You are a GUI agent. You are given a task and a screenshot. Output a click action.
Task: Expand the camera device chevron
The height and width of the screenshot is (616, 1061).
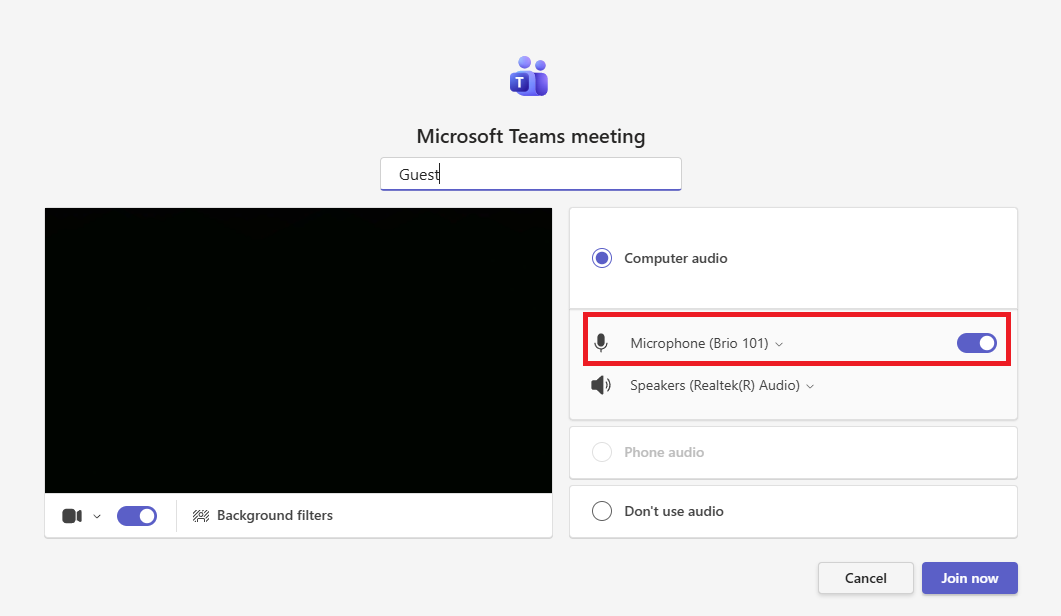(x=97, y=517)
